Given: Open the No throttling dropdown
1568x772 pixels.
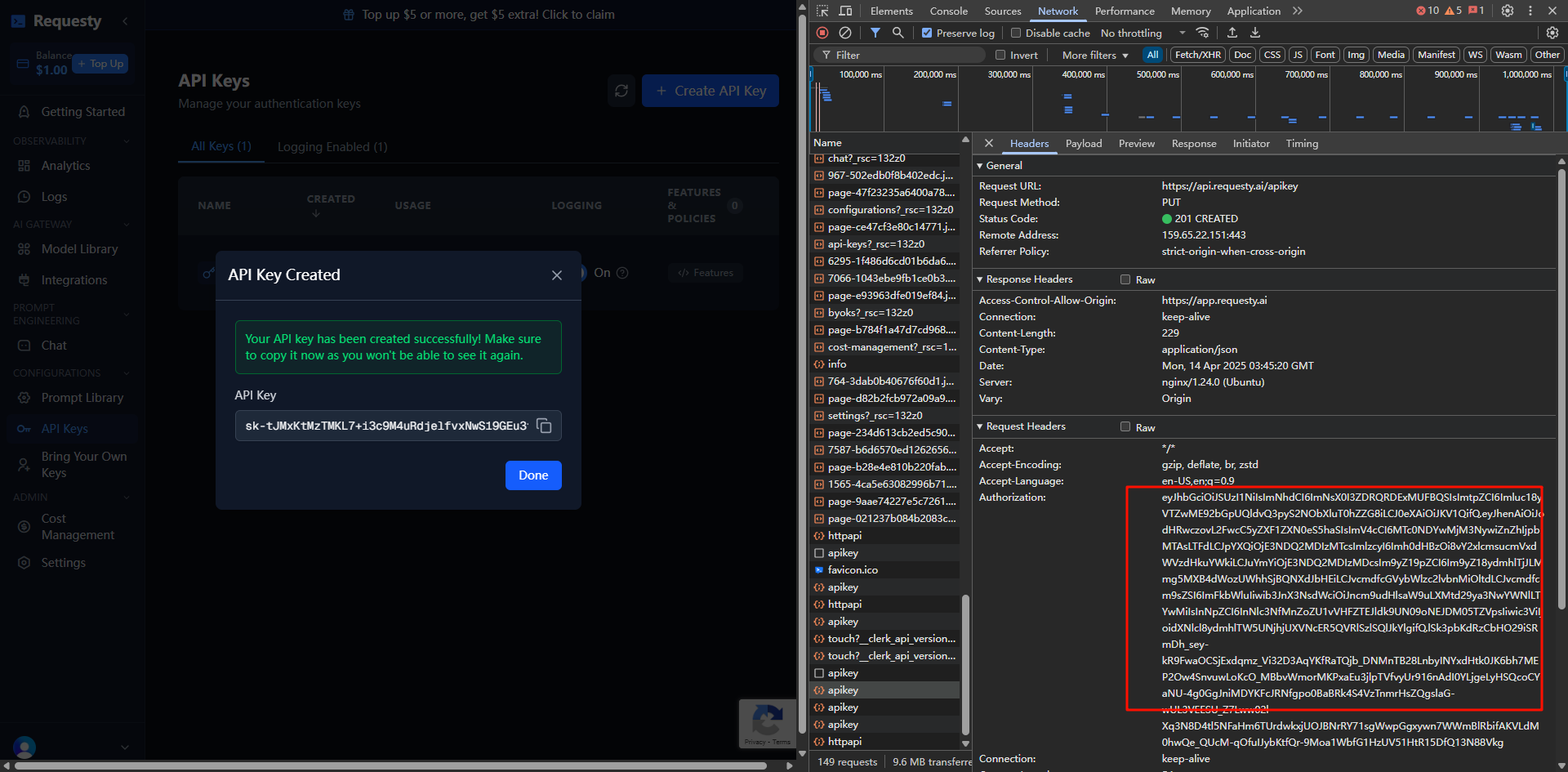Looking at the screenshot, I should point(1143,33).
